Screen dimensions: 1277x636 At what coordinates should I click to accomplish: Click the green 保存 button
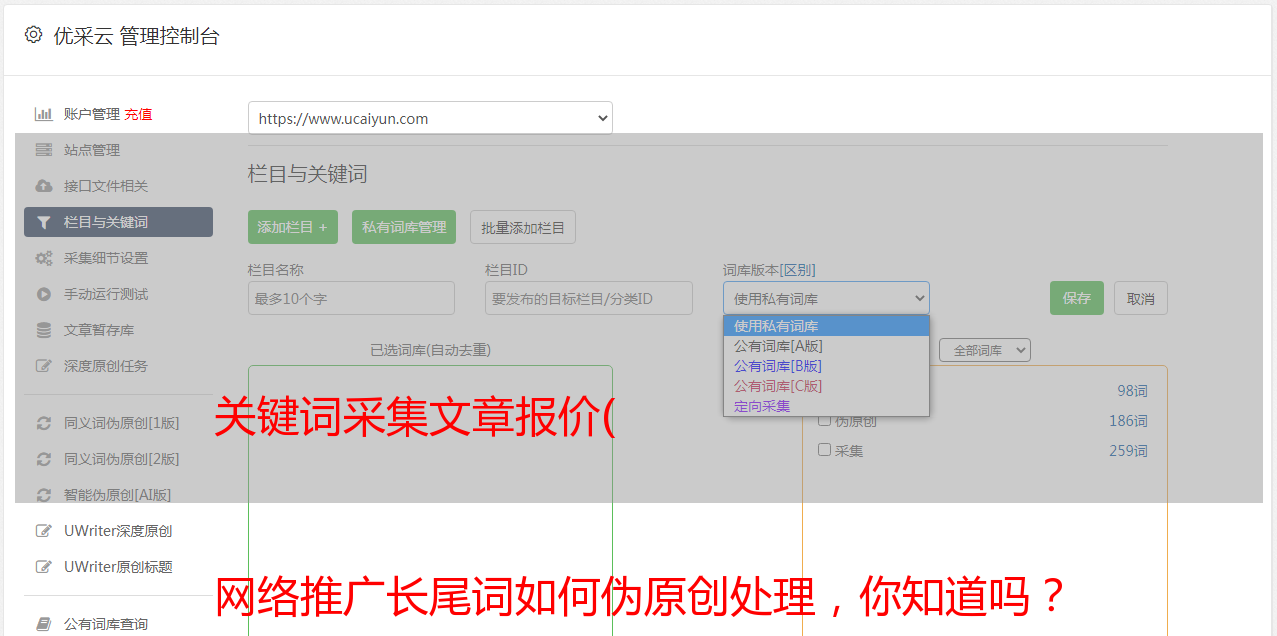click(x=1077, y=298)
